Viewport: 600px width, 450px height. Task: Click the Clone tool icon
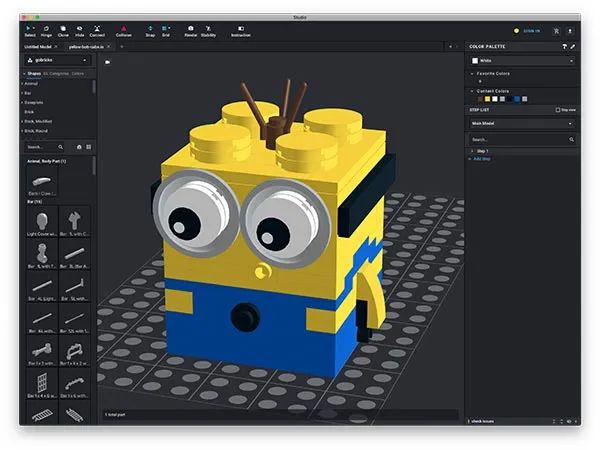(63, 31)
